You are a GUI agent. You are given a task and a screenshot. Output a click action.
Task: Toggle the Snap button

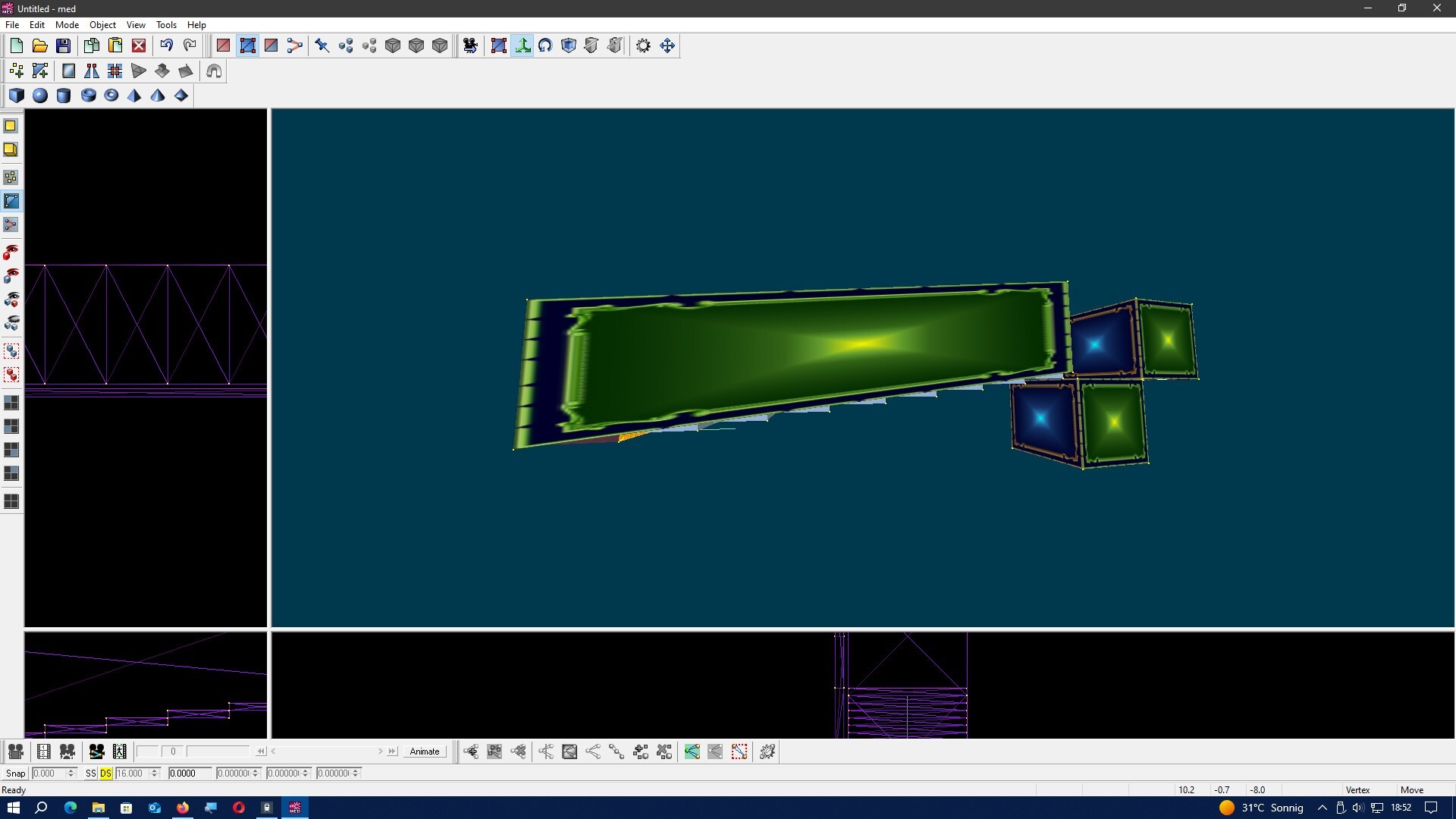click(15, 773)
